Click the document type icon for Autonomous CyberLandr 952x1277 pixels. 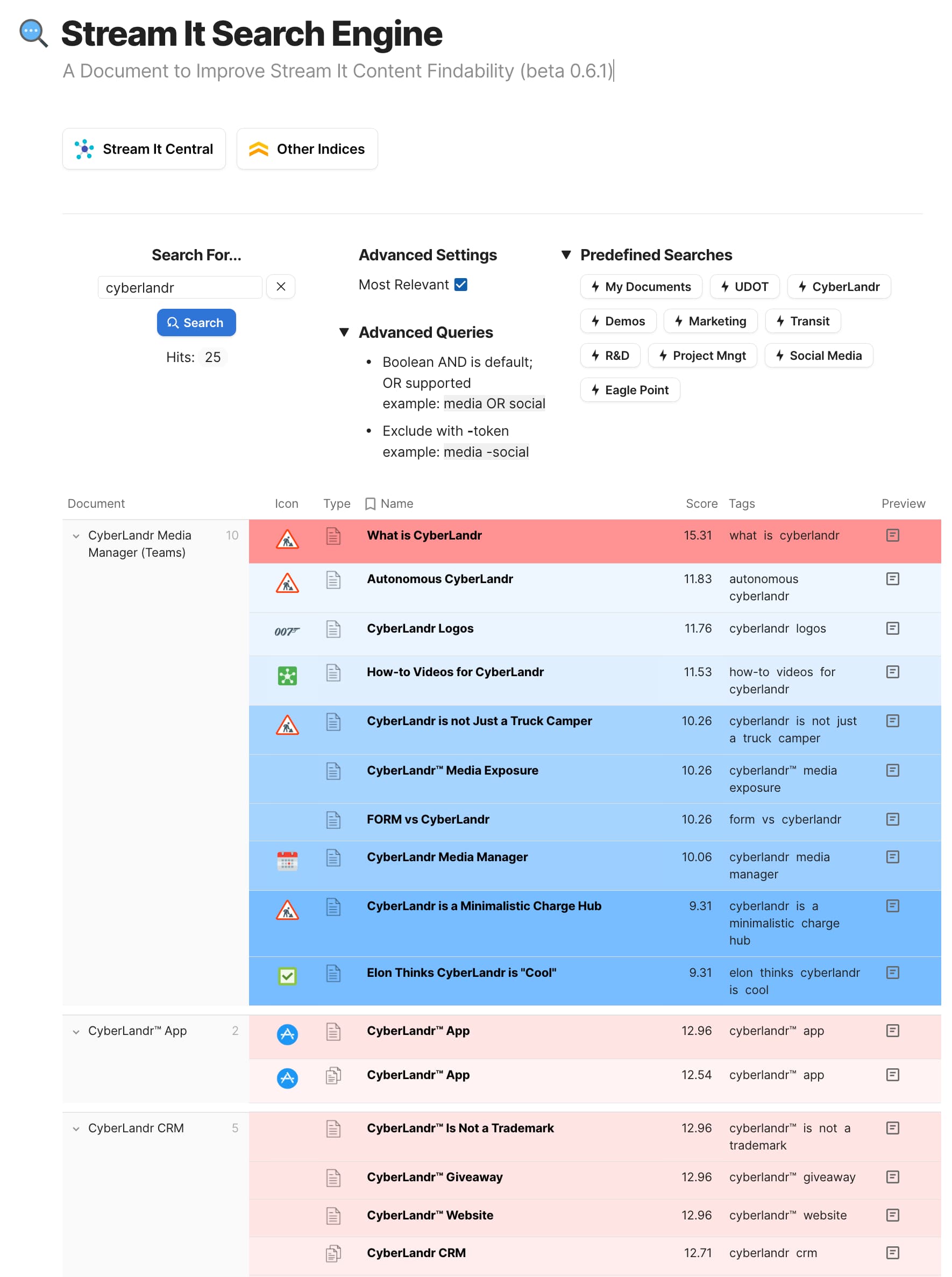click(333, 580)
